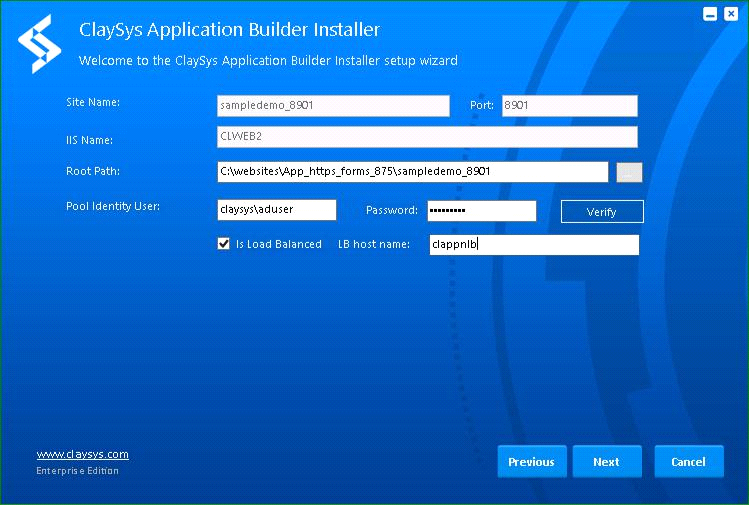Focus the Pool Identity User field

277,210
